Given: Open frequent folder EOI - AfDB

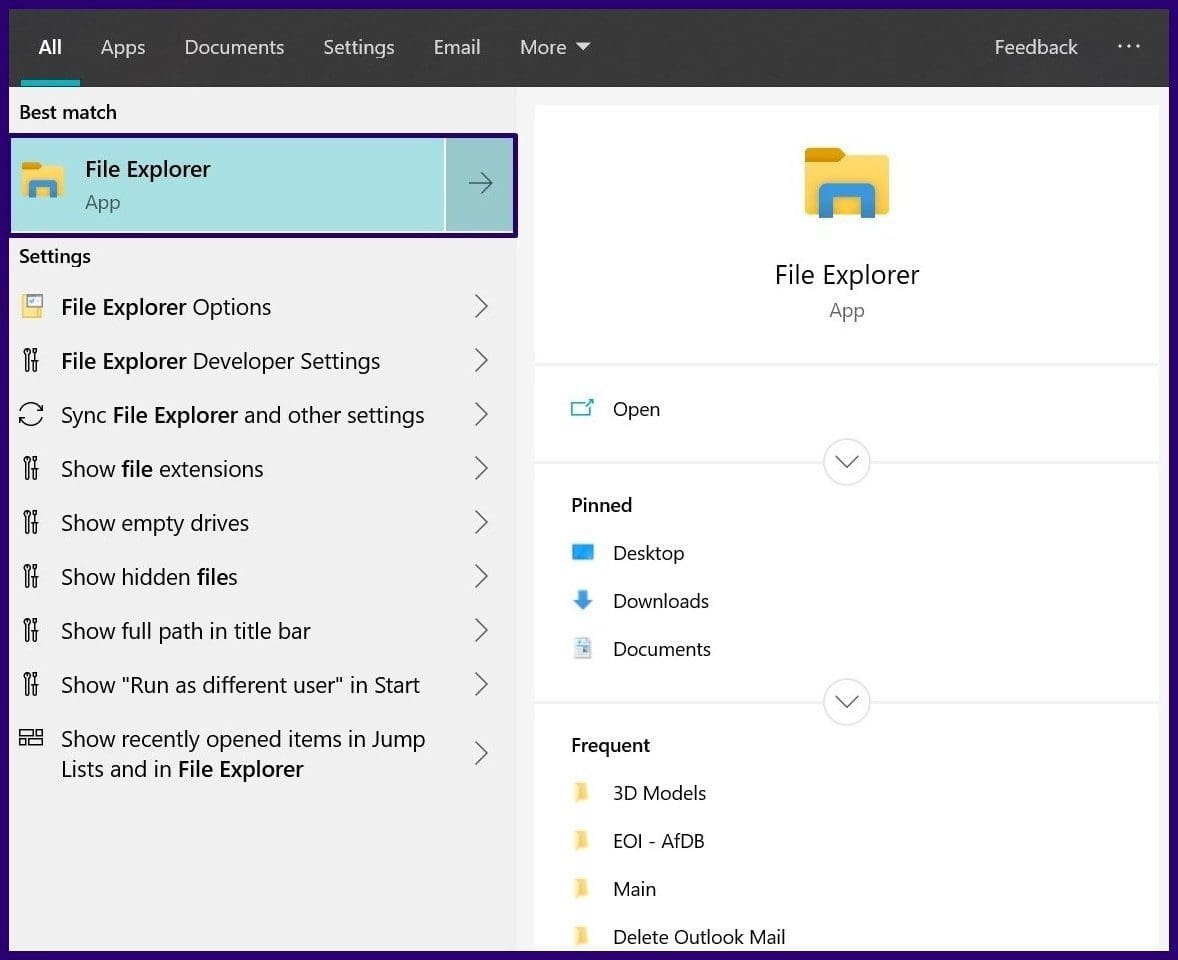Looking at the screenshot, I should [658, 841].
